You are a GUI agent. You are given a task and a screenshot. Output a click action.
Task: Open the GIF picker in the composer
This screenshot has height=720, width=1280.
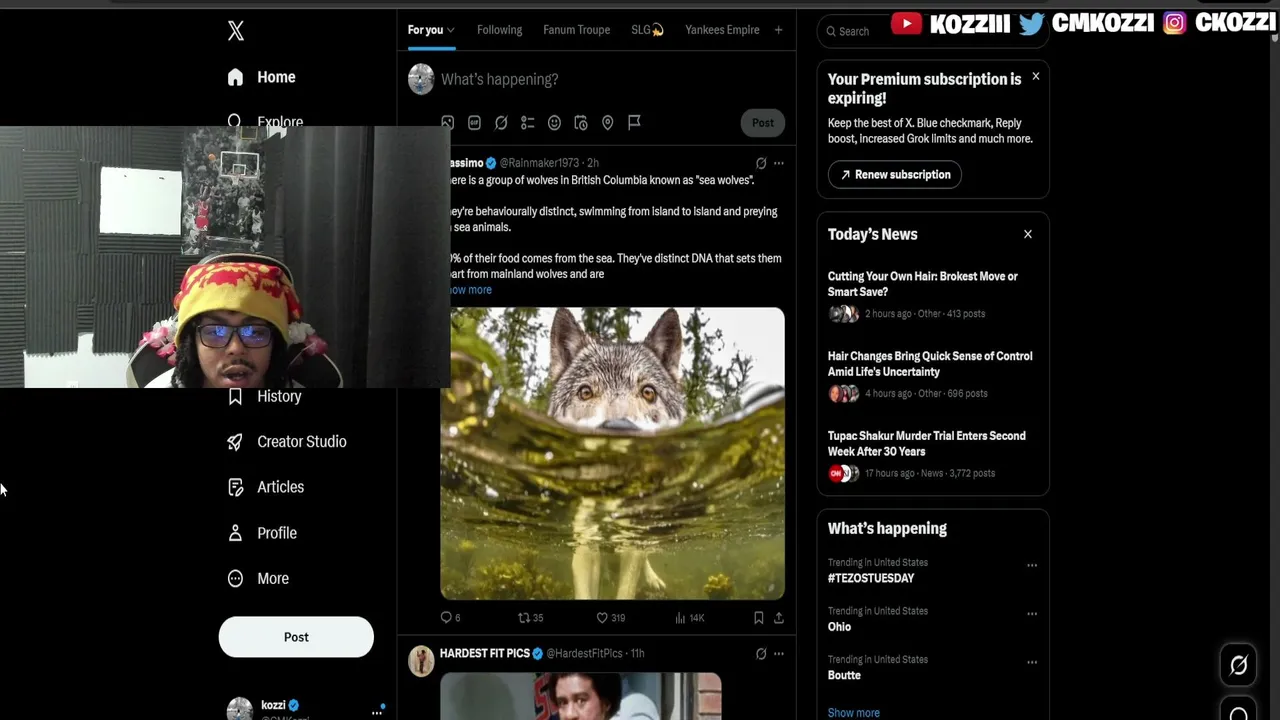click(474, 123)
